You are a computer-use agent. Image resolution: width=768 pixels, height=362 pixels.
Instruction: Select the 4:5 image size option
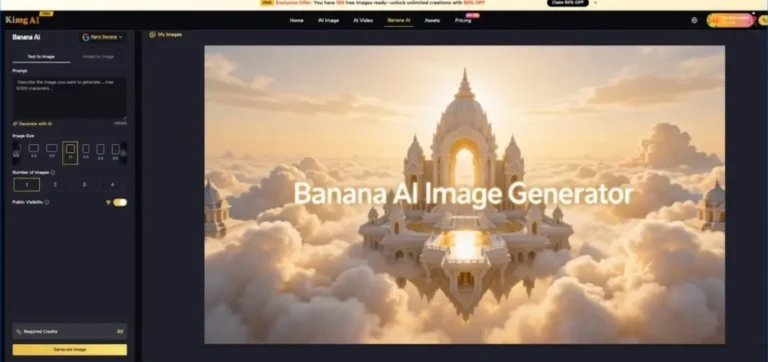(x=116, y=151)
